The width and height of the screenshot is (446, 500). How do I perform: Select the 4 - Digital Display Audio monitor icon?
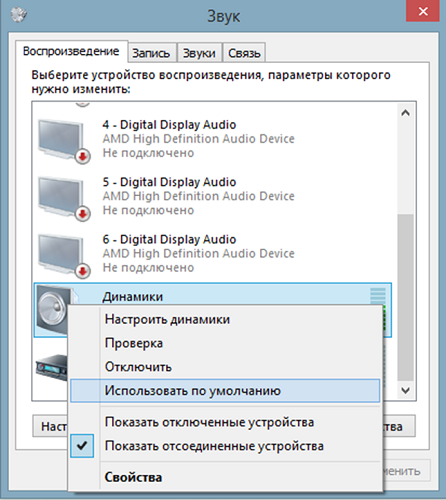click(63, 141)
